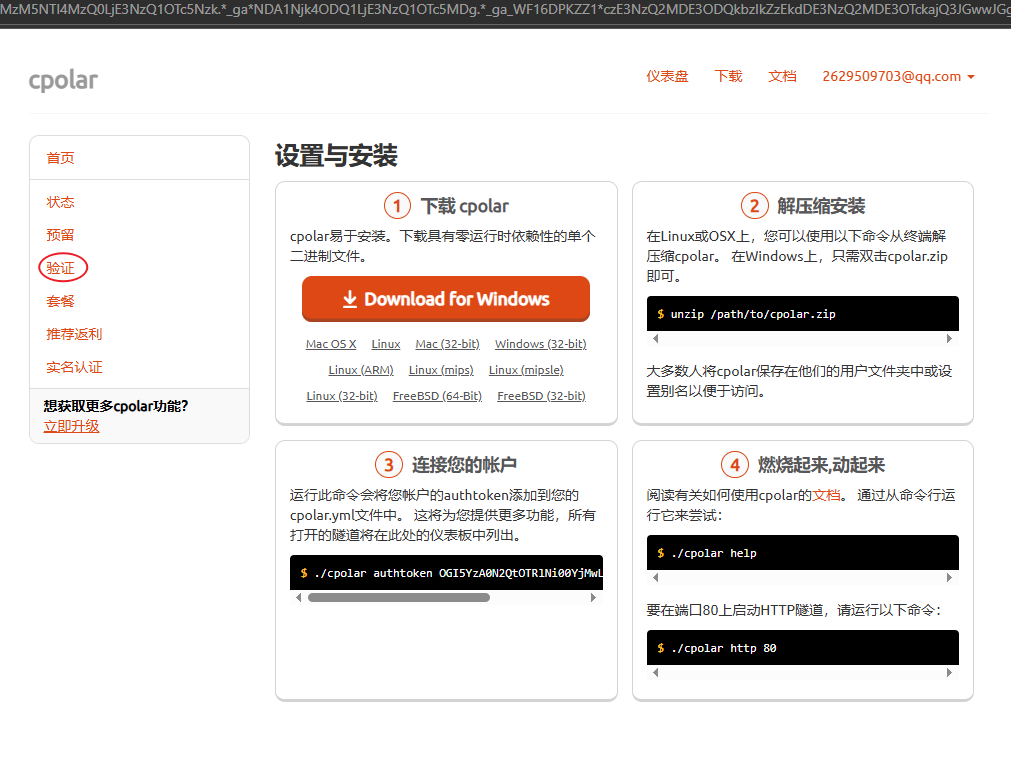
Task: Open 预留 in the sidebar
Action: click(x=61, y=235)
